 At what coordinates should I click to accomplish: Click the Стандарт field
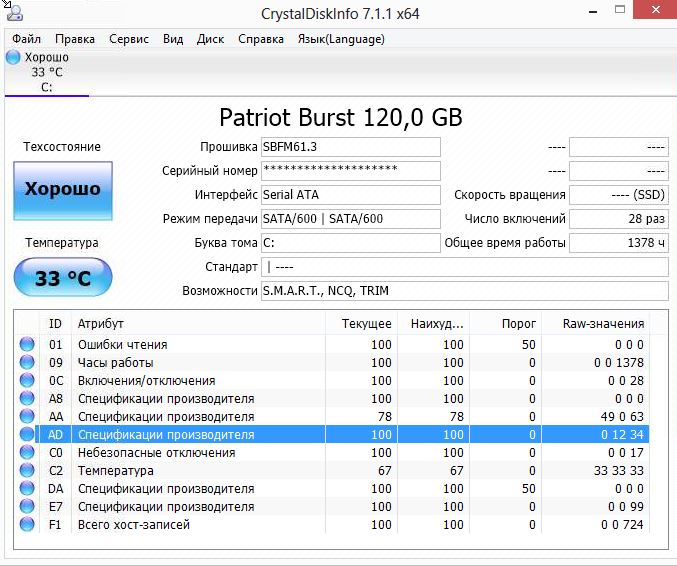465,267
